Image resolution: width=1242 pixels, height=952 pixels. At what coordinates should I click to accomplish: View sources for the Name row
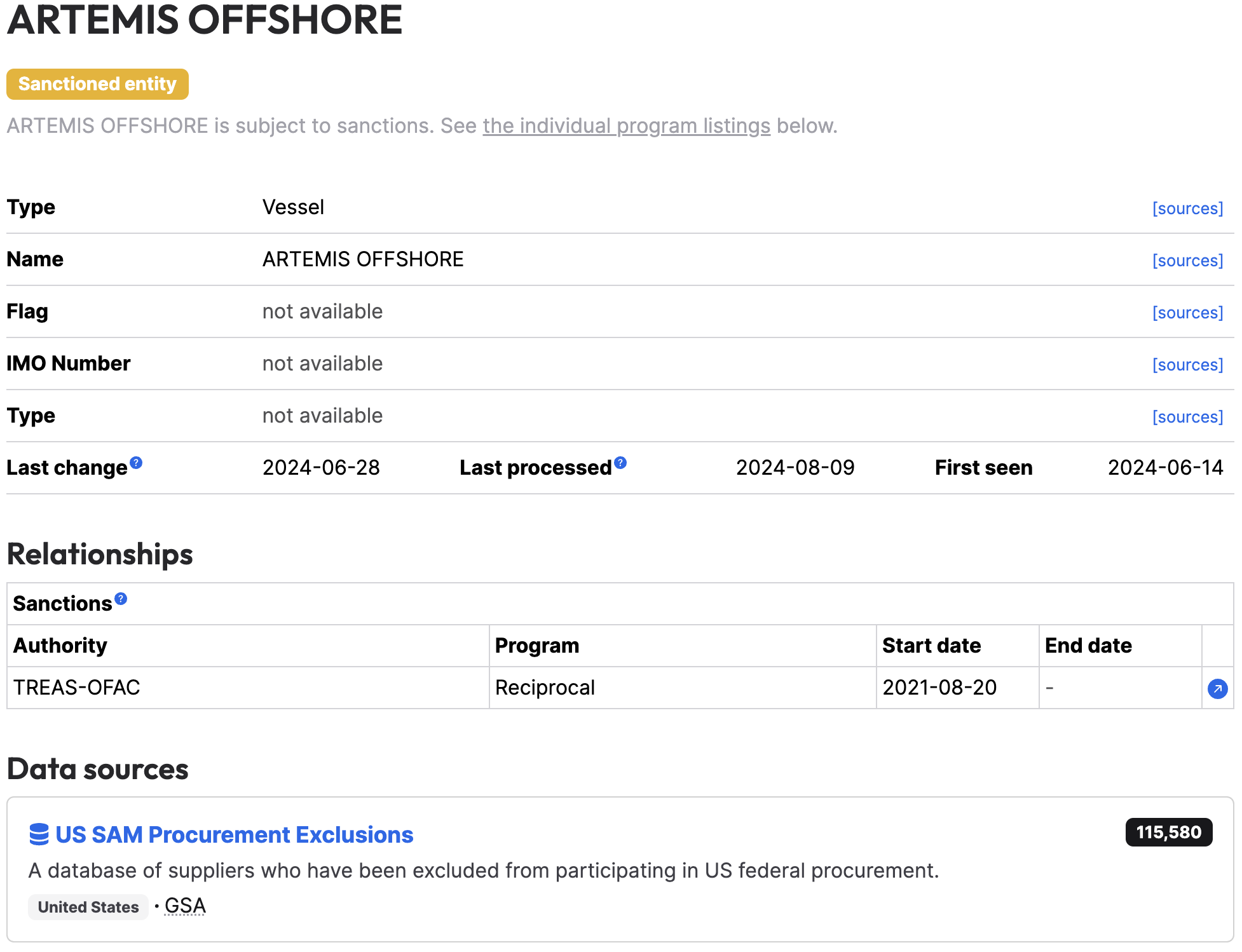click(1187, 261)
